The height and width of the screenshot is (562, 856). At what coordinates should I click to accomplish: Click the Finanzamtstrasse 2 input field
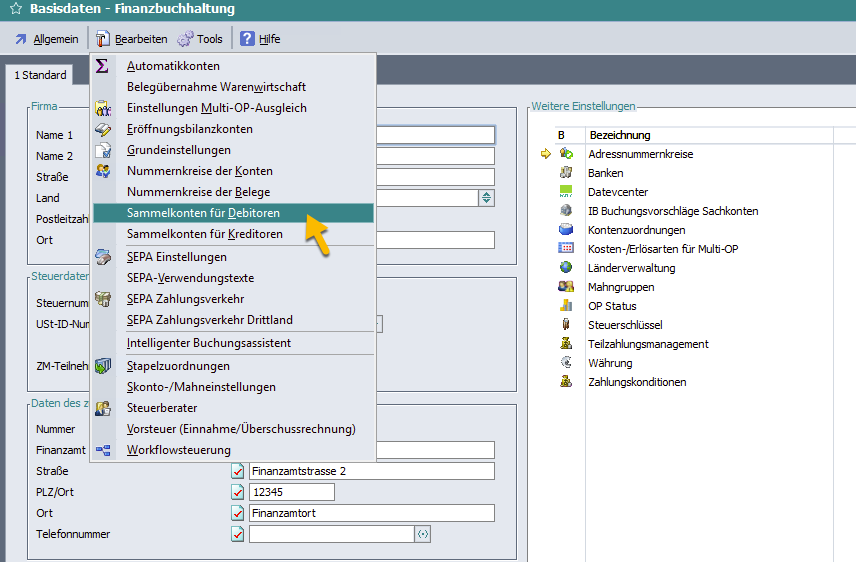click(371, 471)
